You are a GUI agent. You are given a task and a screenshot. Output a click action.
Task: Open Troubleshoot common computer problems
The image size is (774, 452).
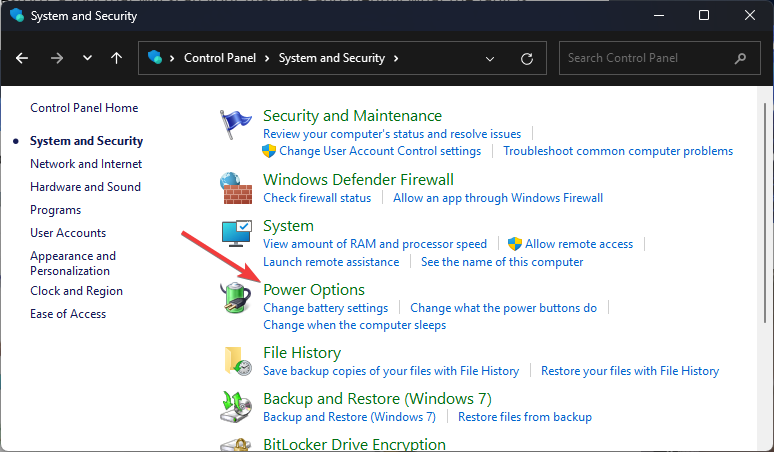point(618,151)
